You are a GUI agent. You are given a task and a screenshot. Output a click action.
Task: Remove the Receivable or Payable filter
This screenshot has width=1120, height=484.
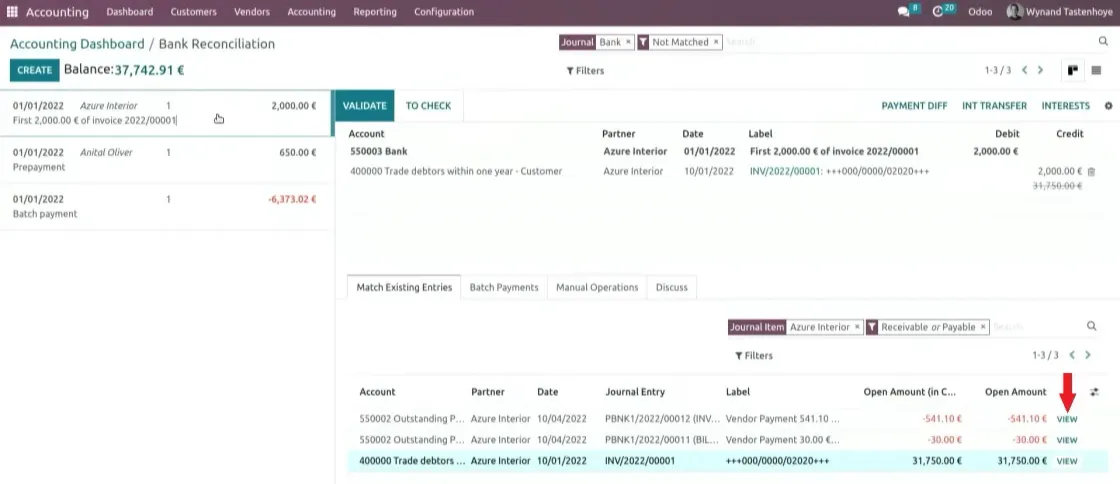(x=983, y=327)
